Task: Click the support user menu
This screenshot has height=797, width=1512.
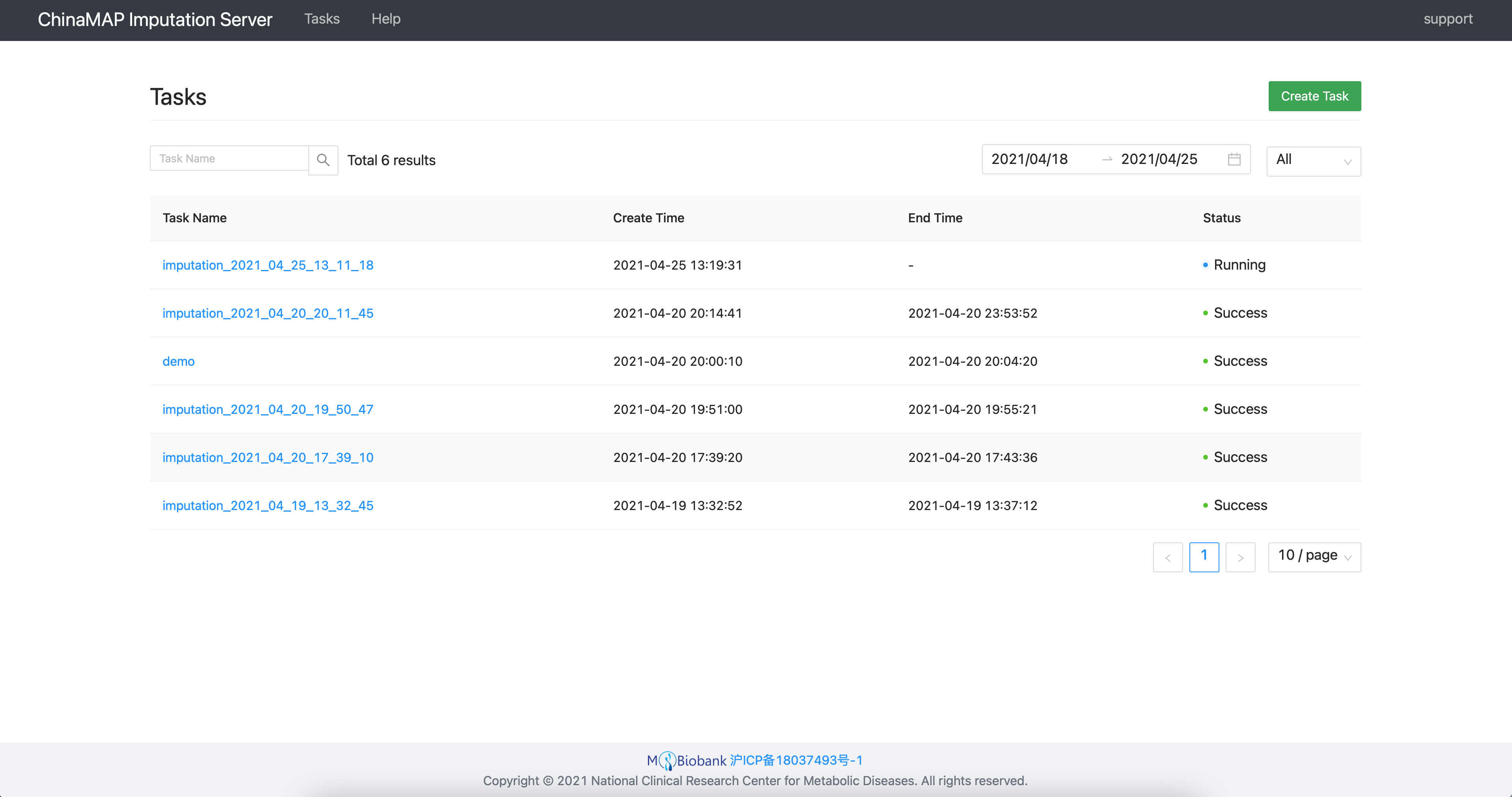Action: click(x=1447, y=19)
